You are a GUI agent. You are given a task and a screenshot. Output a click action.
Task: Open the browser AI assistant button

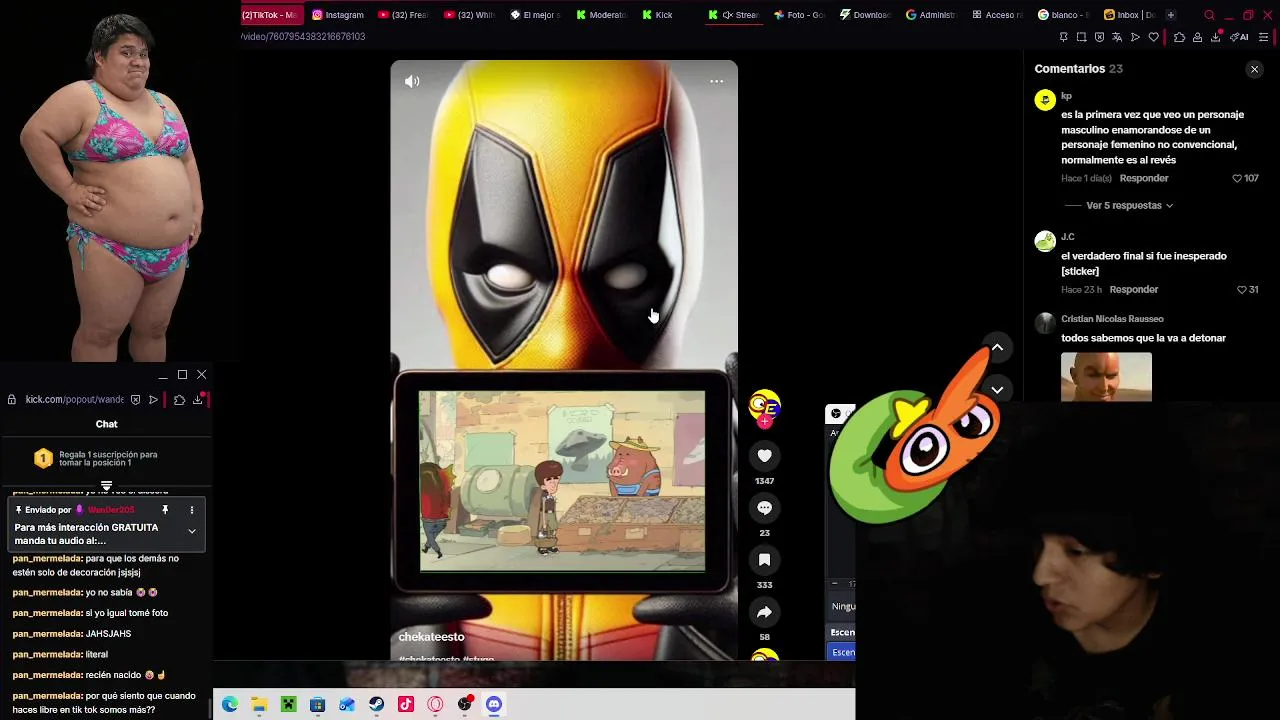[x=1239, y=37]
